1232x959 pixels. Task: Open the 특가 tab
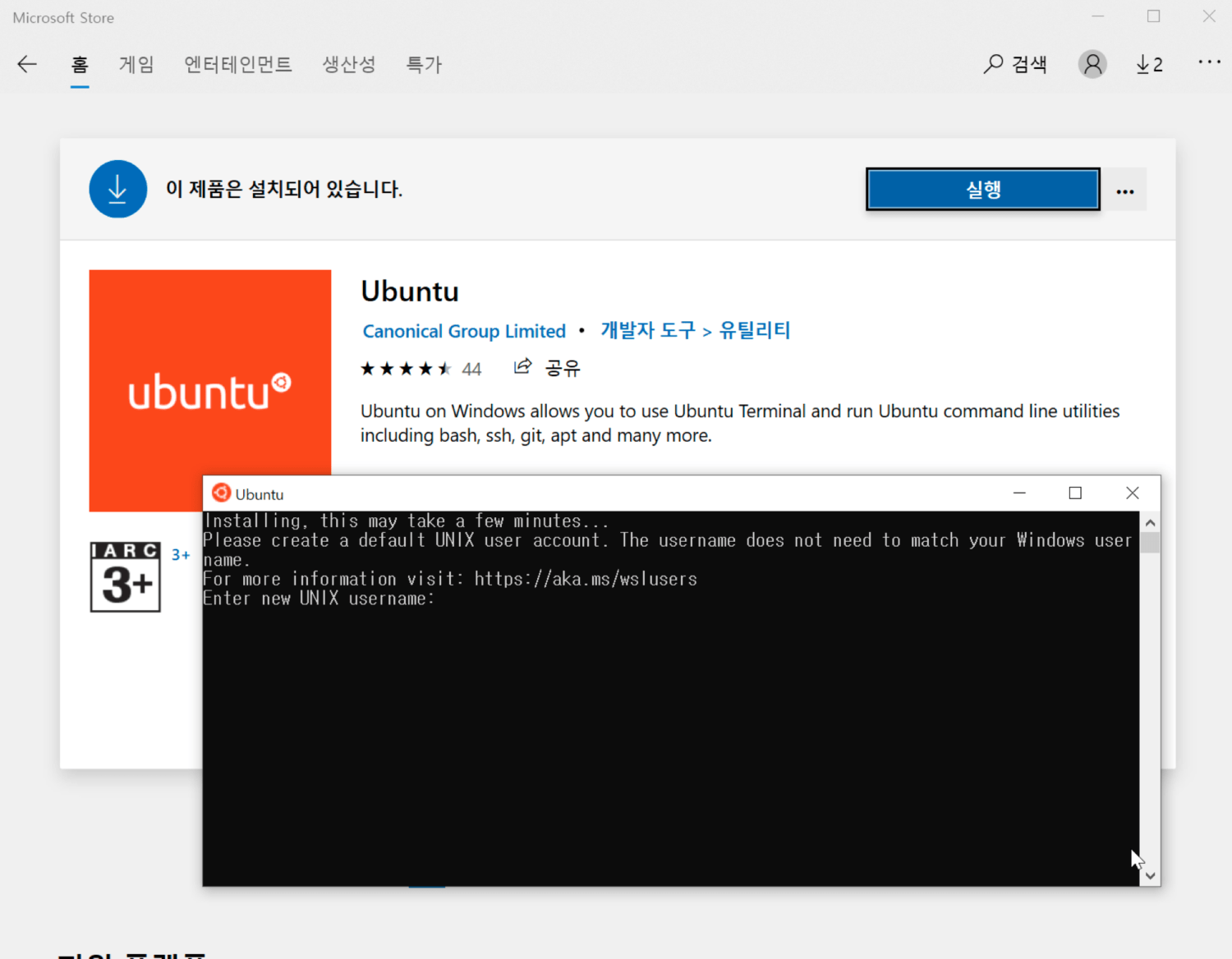tap(425, 64)
